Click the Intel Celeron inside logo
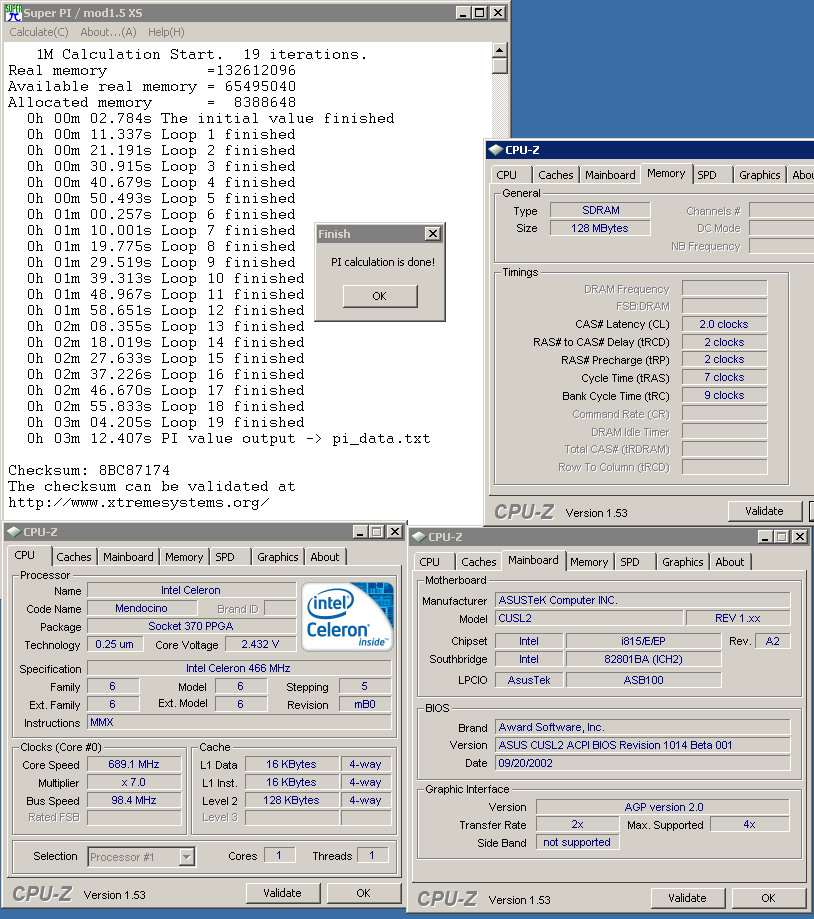Viewport: 814px width, 919px height. (348, 615)
